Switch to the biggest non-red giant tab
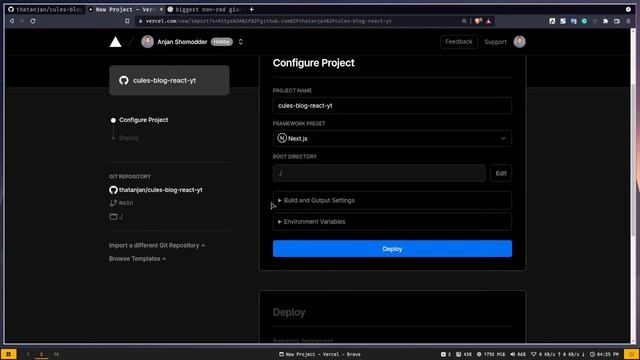The image size is (640, 360). coord(204,9)
